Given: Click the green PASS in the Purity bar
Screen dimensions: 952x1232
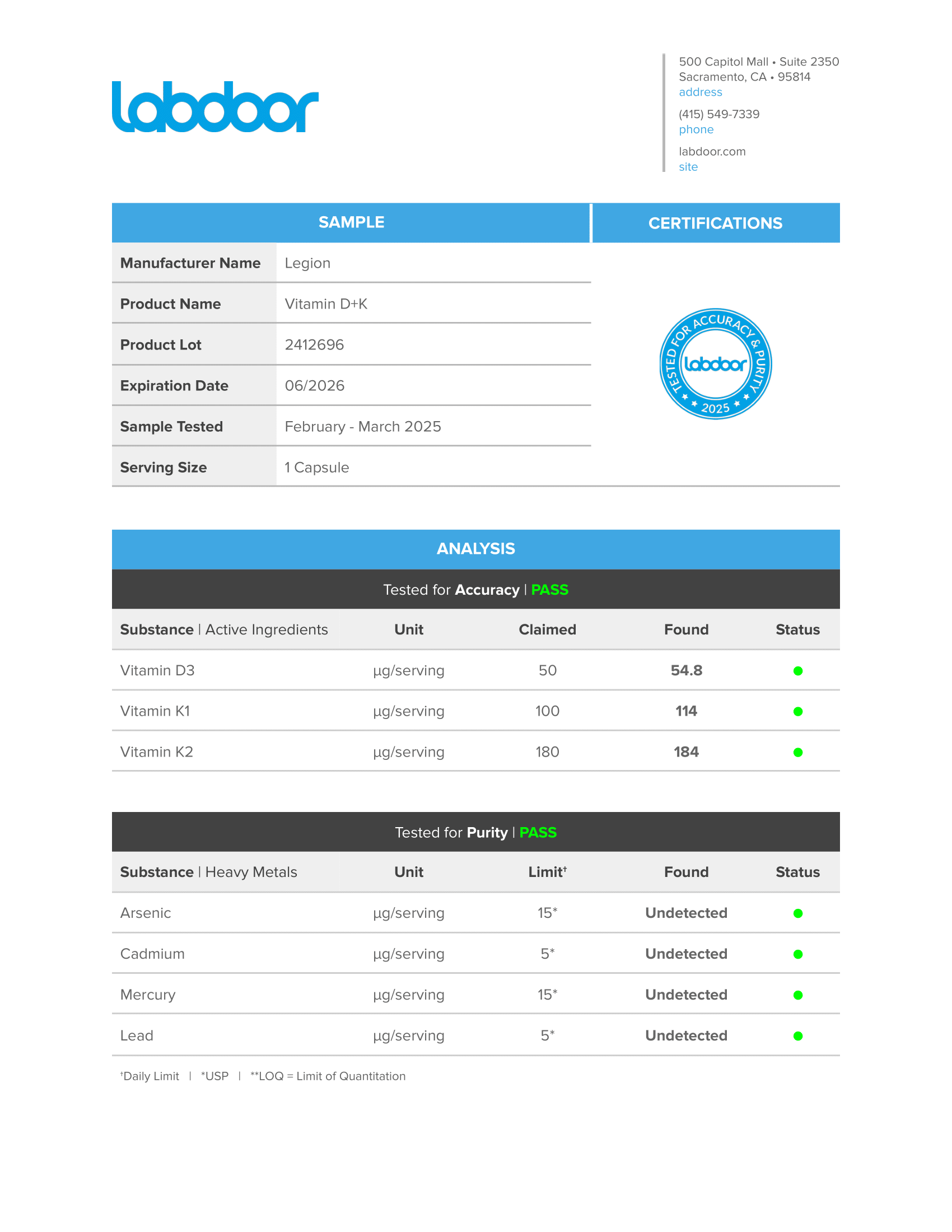Looking at the screenshot, I should point(538,833).
